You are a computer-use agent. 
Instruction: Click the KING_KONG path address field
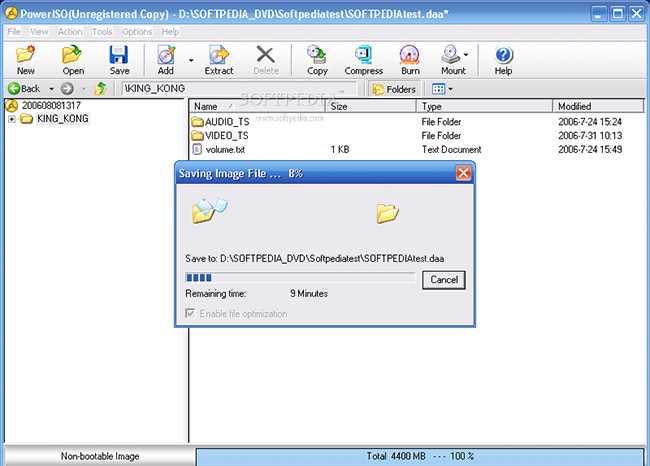click(240, 89)
